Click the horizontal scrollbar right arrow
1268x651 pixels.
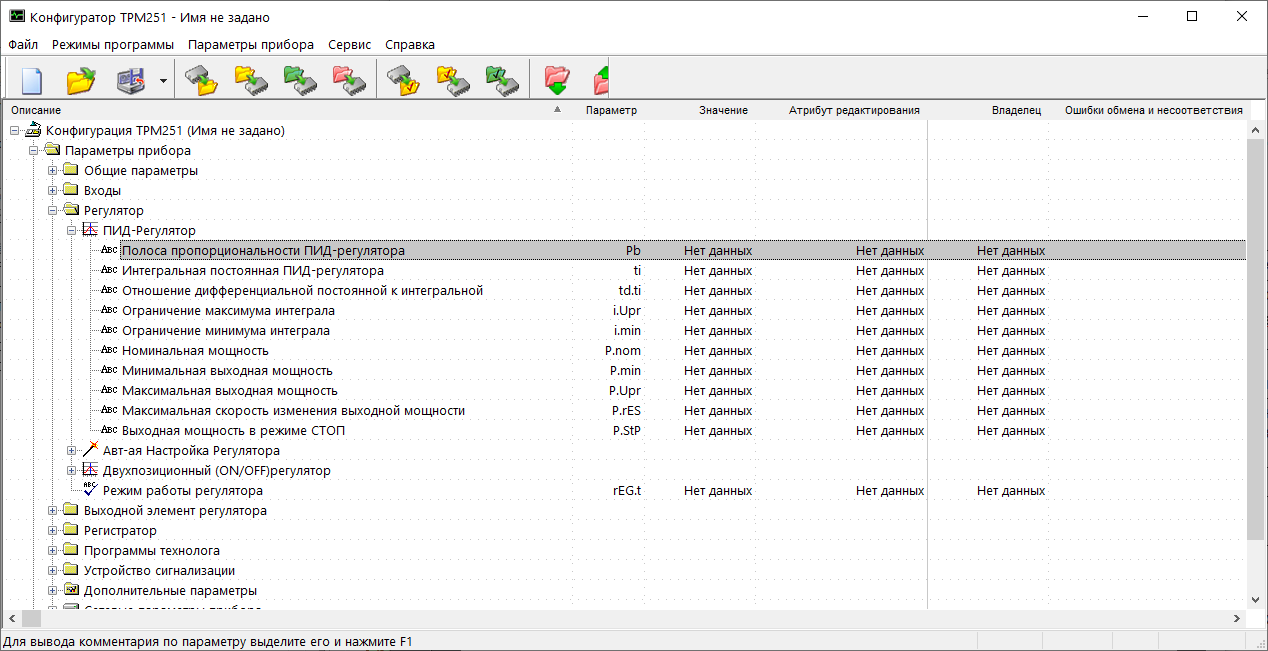pos(1238,618)
